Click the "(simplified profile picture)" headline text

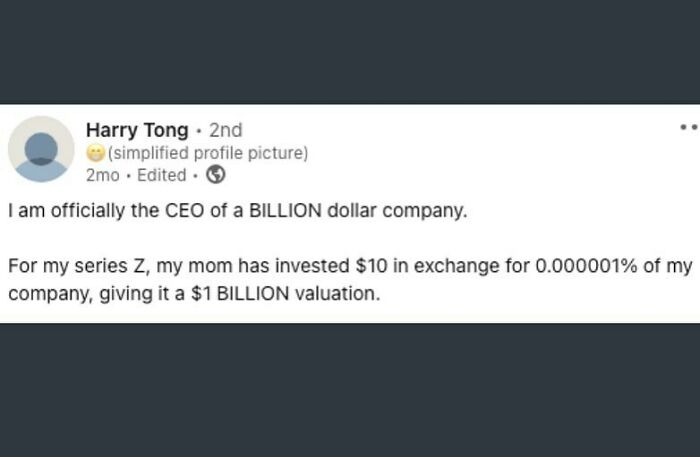(207, 154)
